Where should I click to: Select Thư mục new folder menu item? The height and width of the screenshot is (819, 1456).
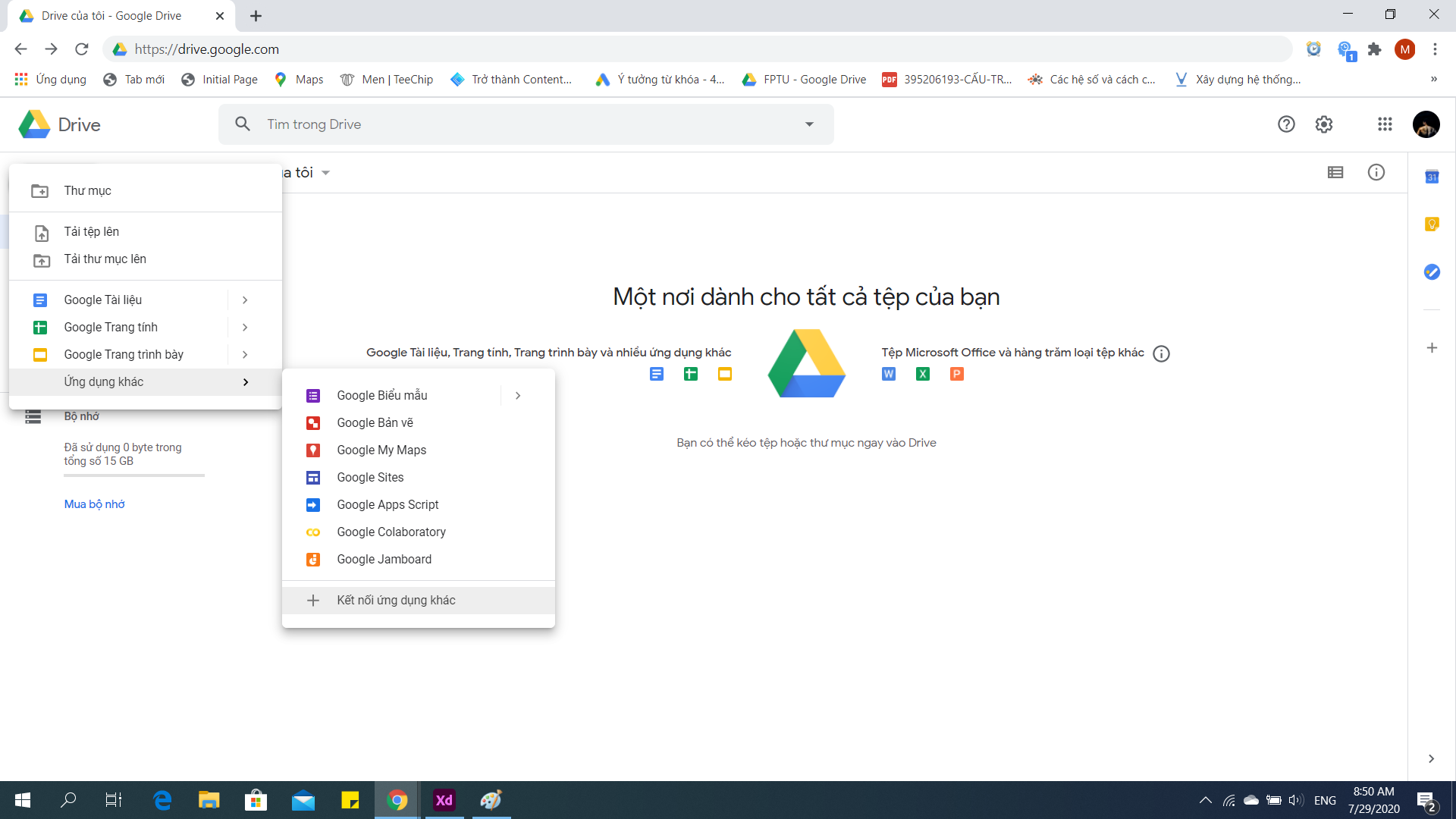click(146, 191)
